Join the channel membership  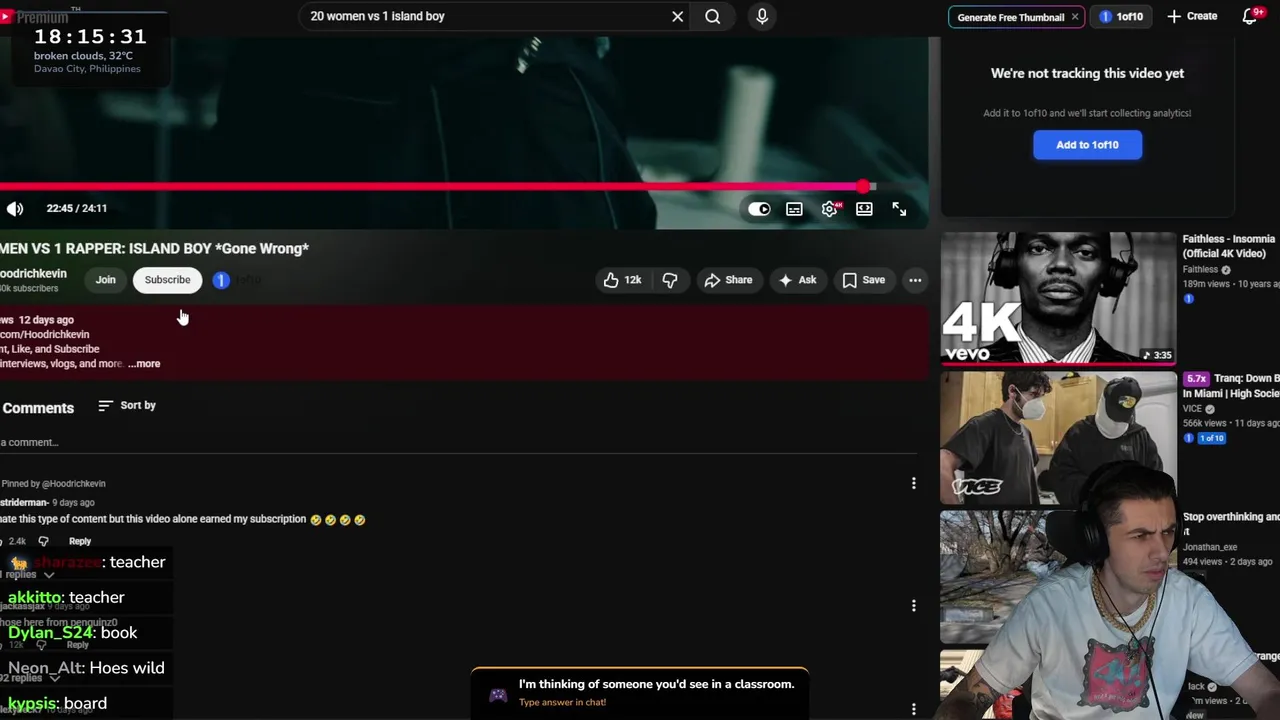(106, 280)
